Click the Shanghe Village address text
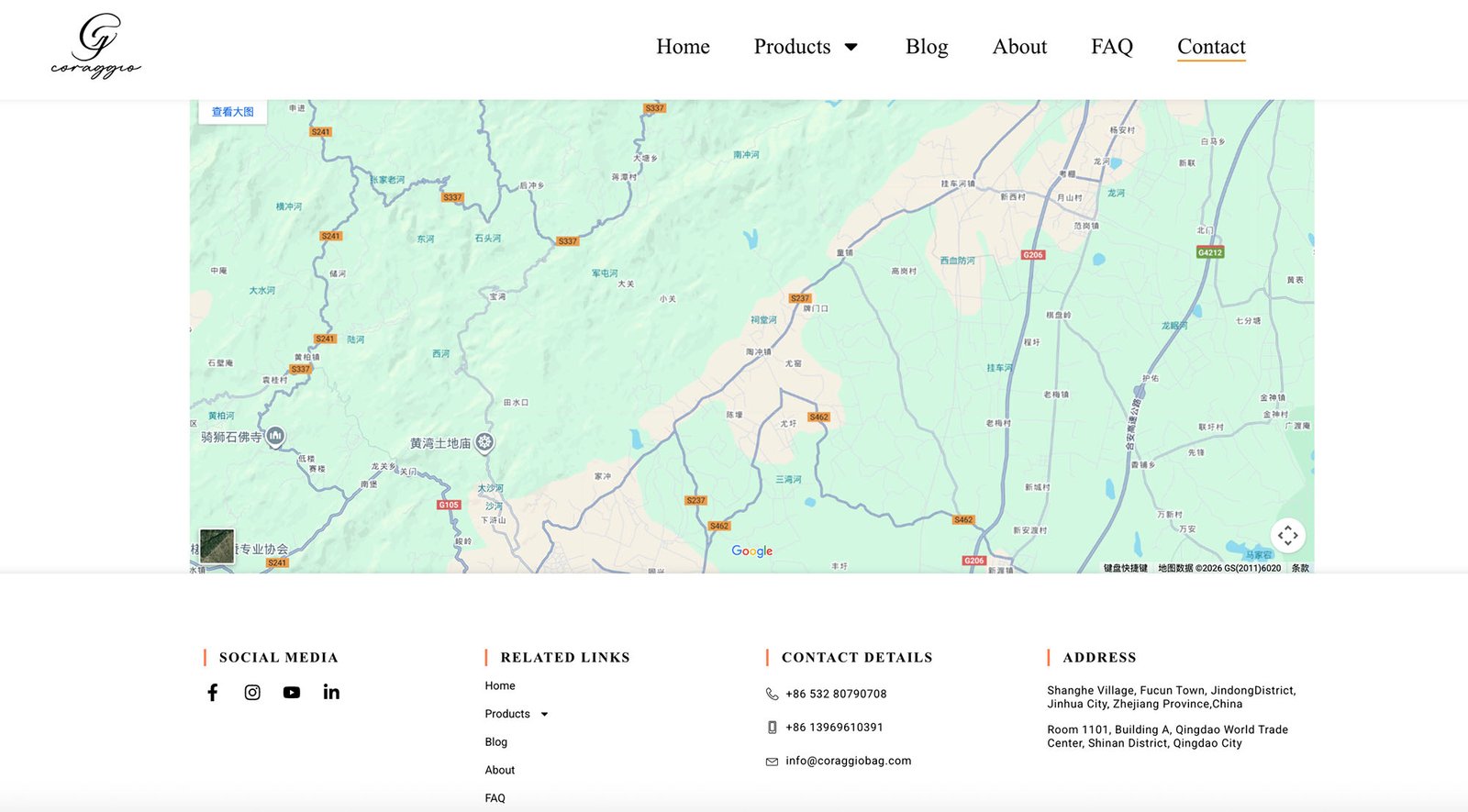1468x812 pixels. (1172, 697)
